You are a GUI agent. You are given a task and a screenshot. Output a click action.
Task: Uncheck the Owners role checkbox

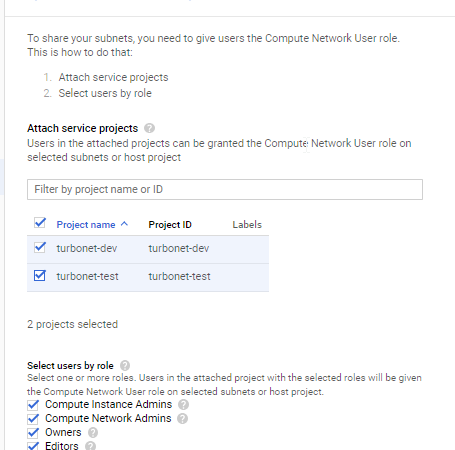pyautogui.click(x=33, y=433)
